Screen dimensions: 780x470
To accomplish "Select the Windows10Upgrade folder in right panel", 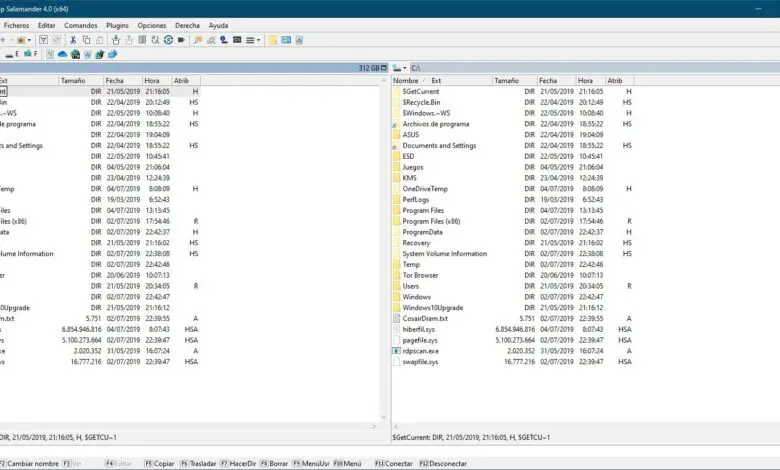I will coord(433,308).
